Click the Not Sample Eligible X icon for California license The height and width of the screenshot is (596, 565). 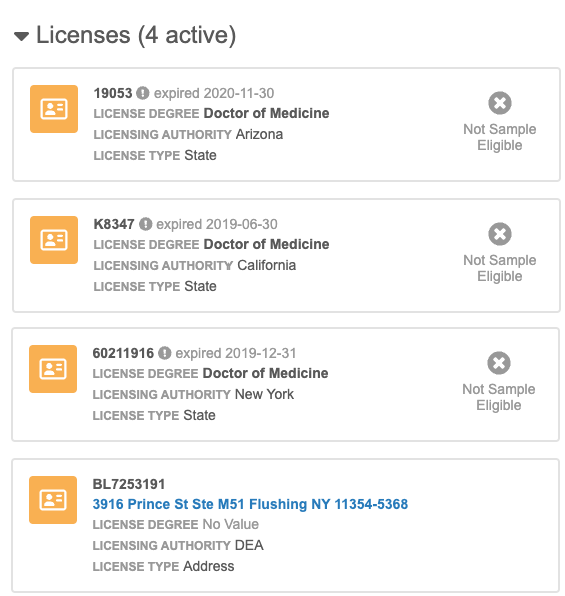500,234
